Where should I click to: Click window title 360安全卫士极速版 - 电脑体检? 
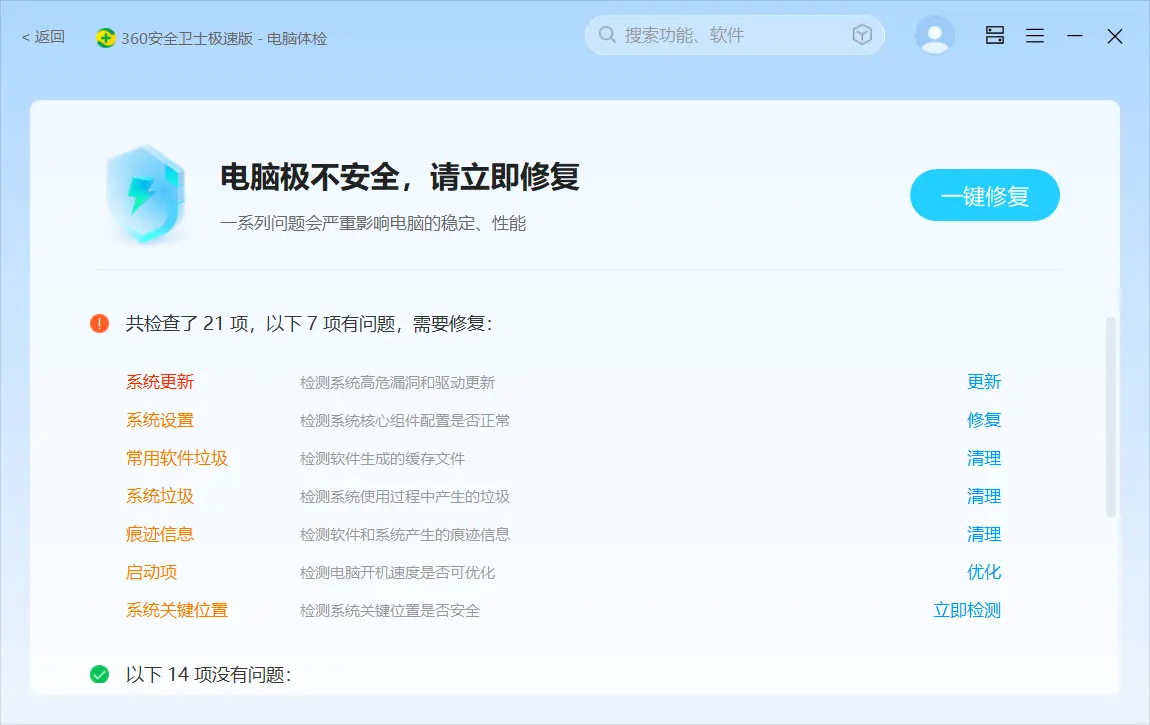click(224, 38)
